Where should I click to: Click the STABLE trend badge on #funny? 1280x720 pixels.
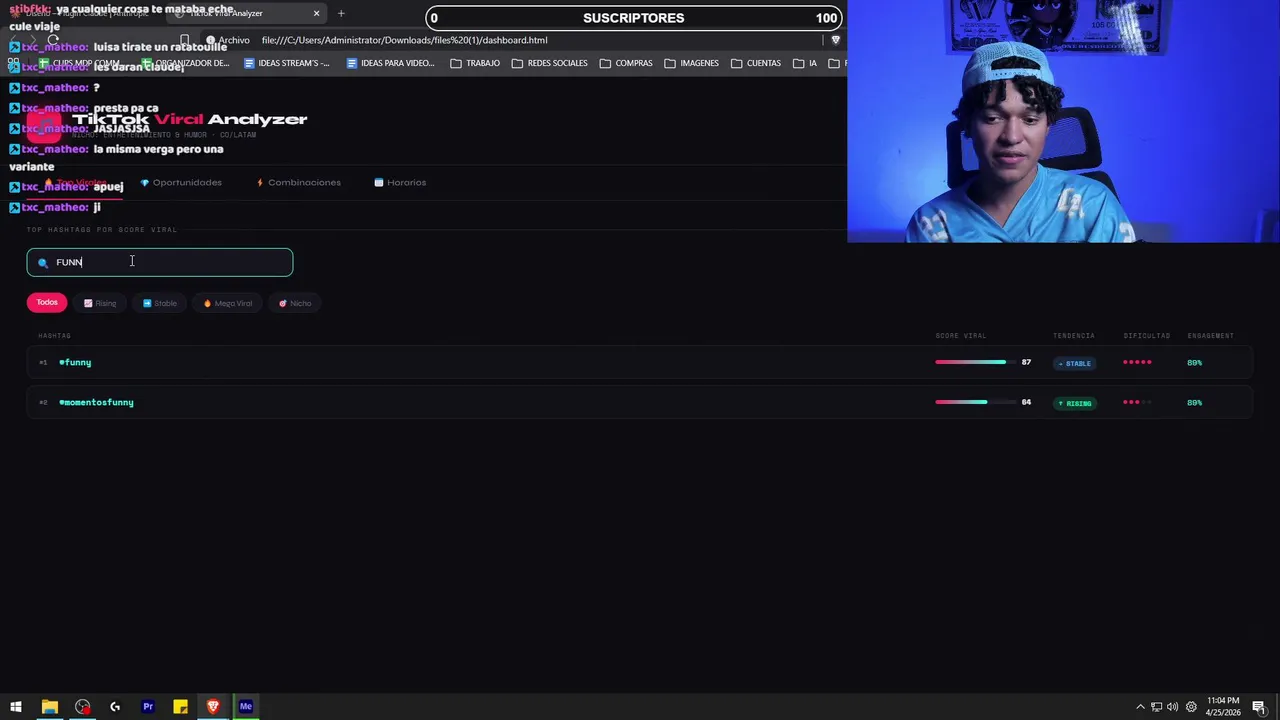(1075, 363)
